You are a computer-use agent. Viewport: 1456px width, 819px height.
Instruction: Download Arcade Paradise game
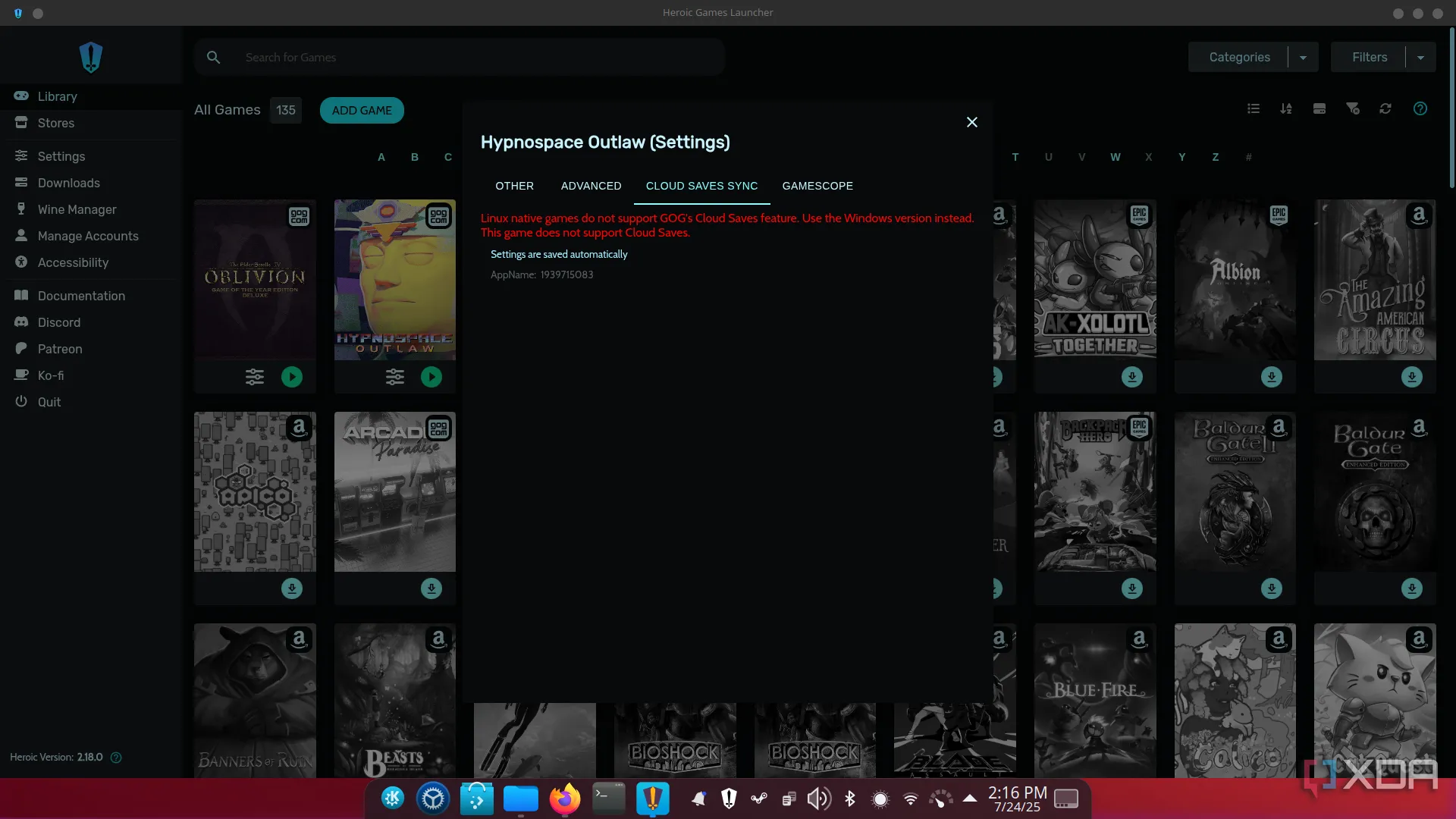[x=431, y=588]
